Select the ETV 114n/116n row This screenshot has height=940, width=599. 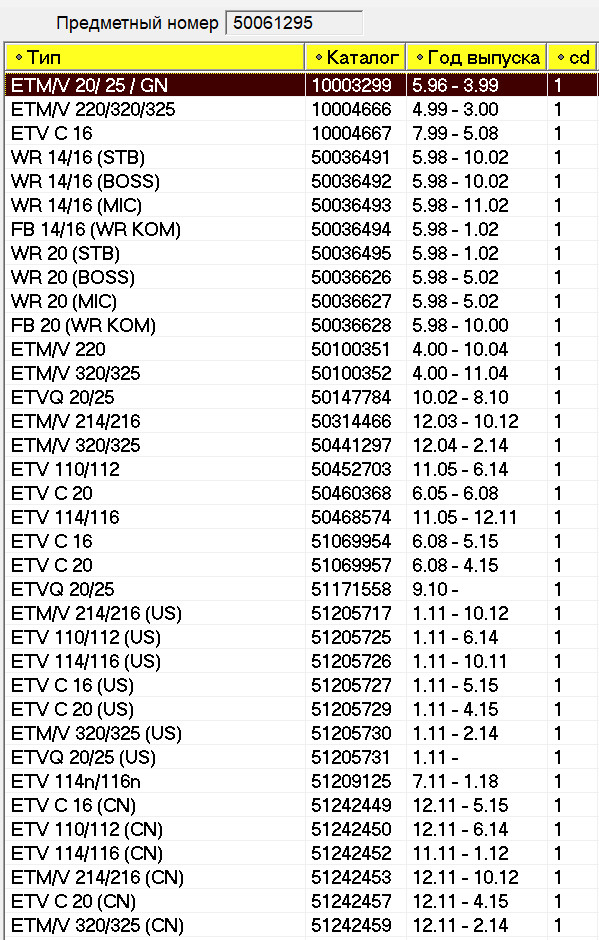coord(302,781)
